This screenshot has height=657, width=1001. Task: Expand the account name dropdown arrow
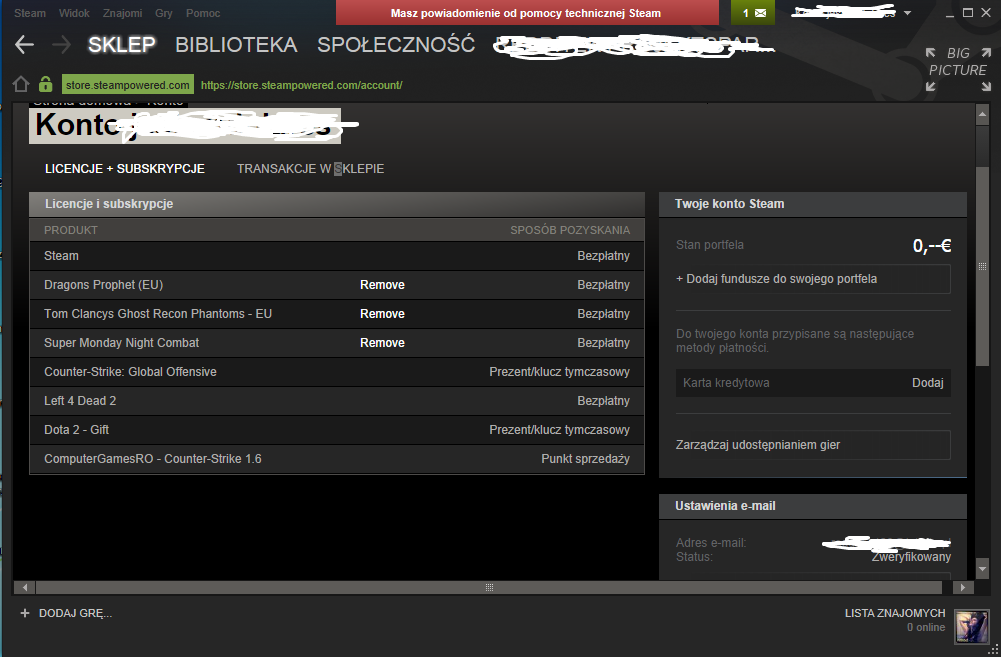coord(907,13)
